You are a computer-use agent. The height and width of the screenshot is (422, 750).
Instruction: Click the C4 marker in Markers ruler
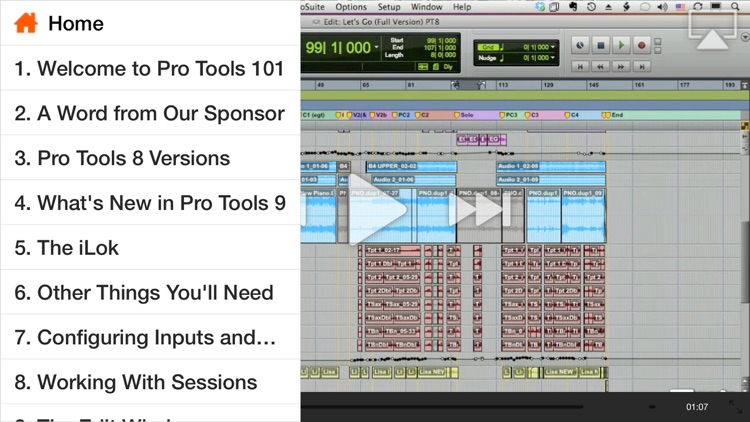(x=572, y=115)
